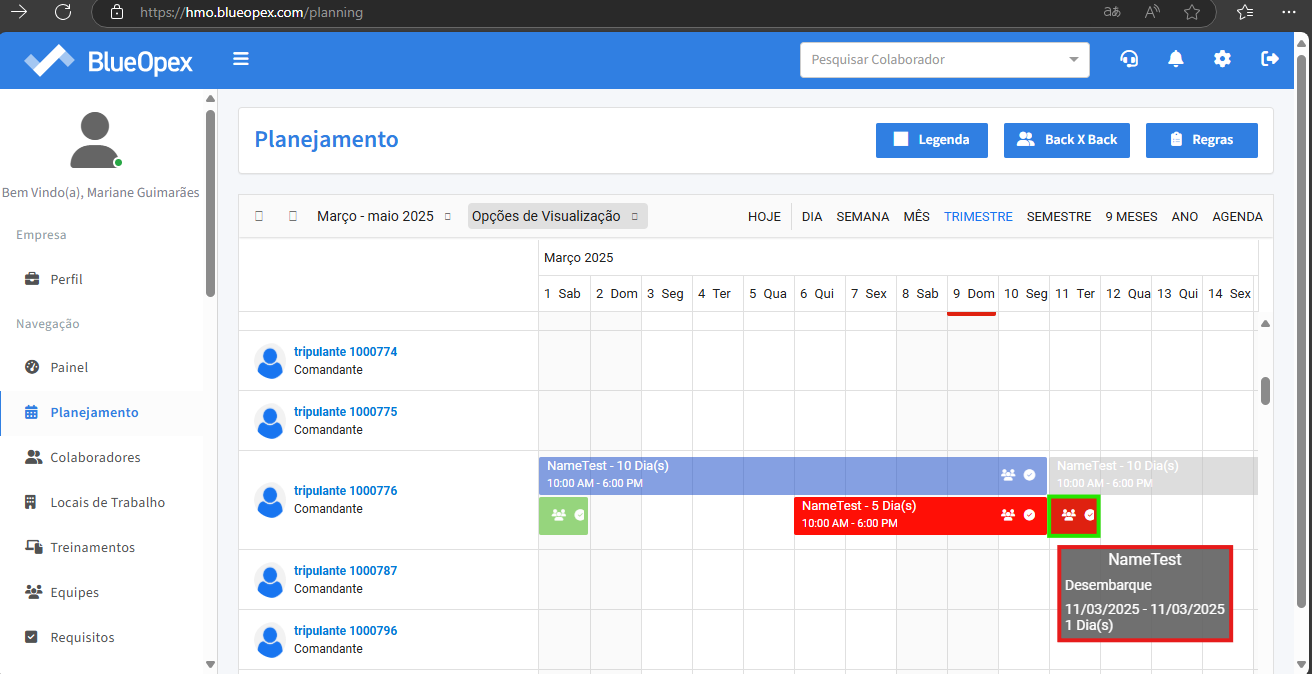Open Opções de Visualização dropdown
This screenshot has width=1312, height=674.
(x=558, y=216)
